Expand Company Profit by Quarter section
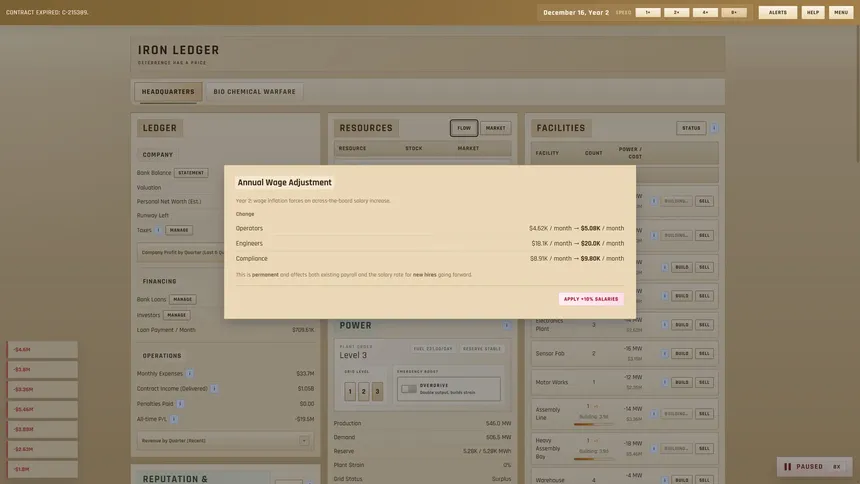 tap(181, 252)
